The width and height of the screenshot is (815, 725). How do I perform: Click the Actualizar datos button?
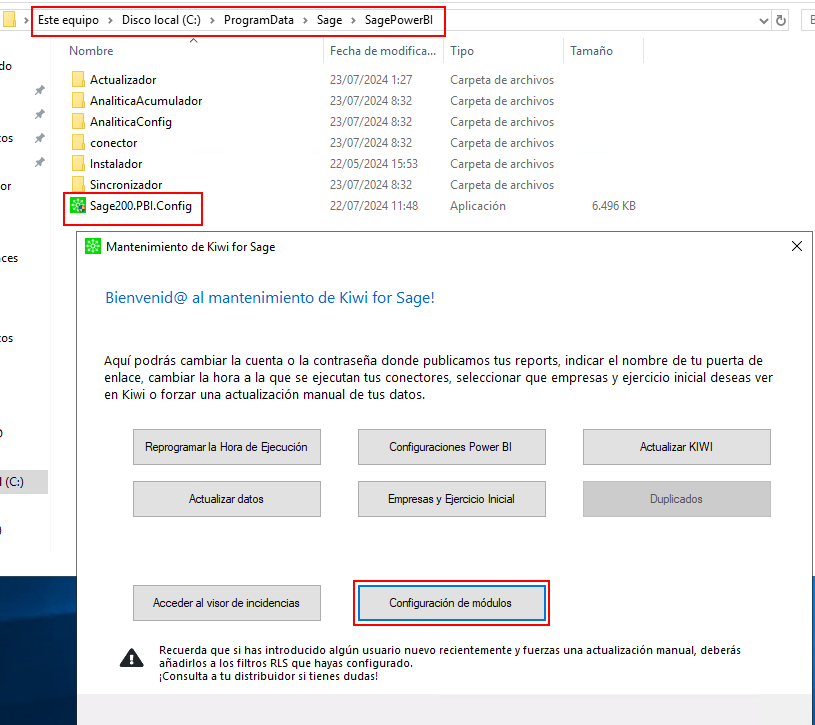(x=227, y=499)
